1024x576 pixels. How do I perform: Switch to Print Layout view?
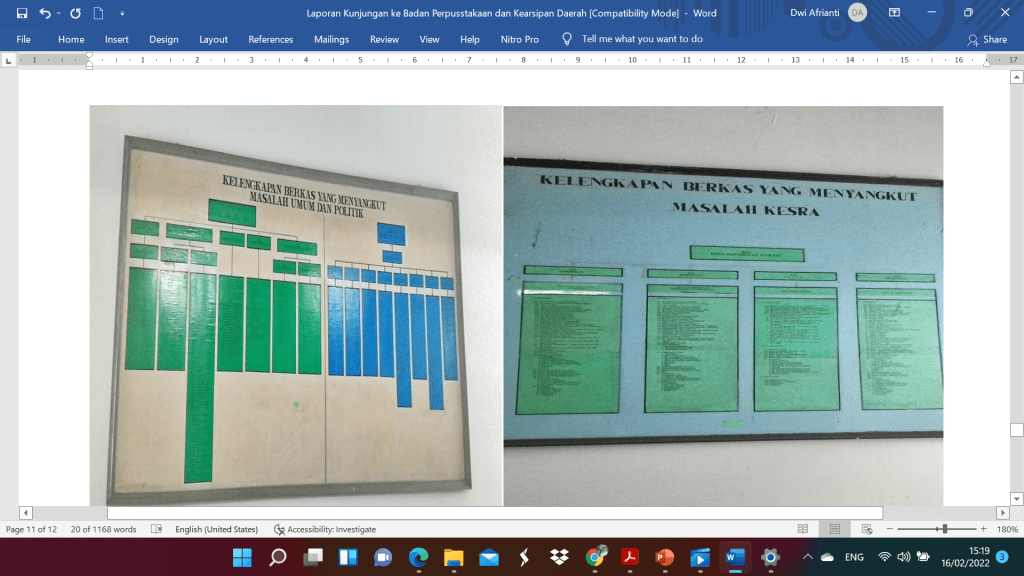click(x=834, y=529)
